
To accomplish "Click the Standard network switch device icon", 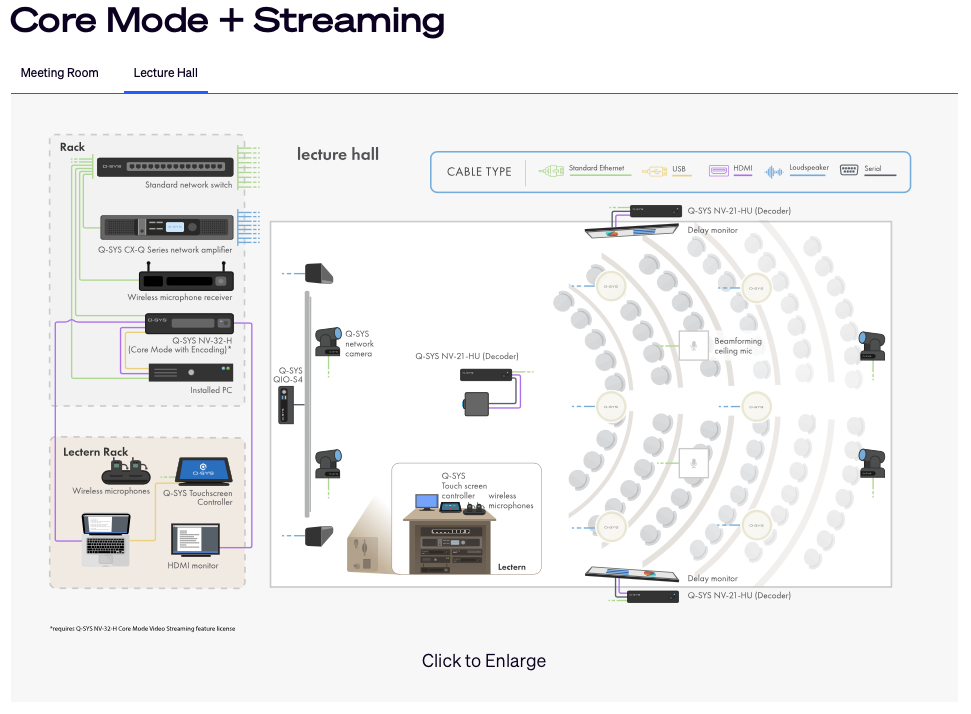I will click(165, 167).
